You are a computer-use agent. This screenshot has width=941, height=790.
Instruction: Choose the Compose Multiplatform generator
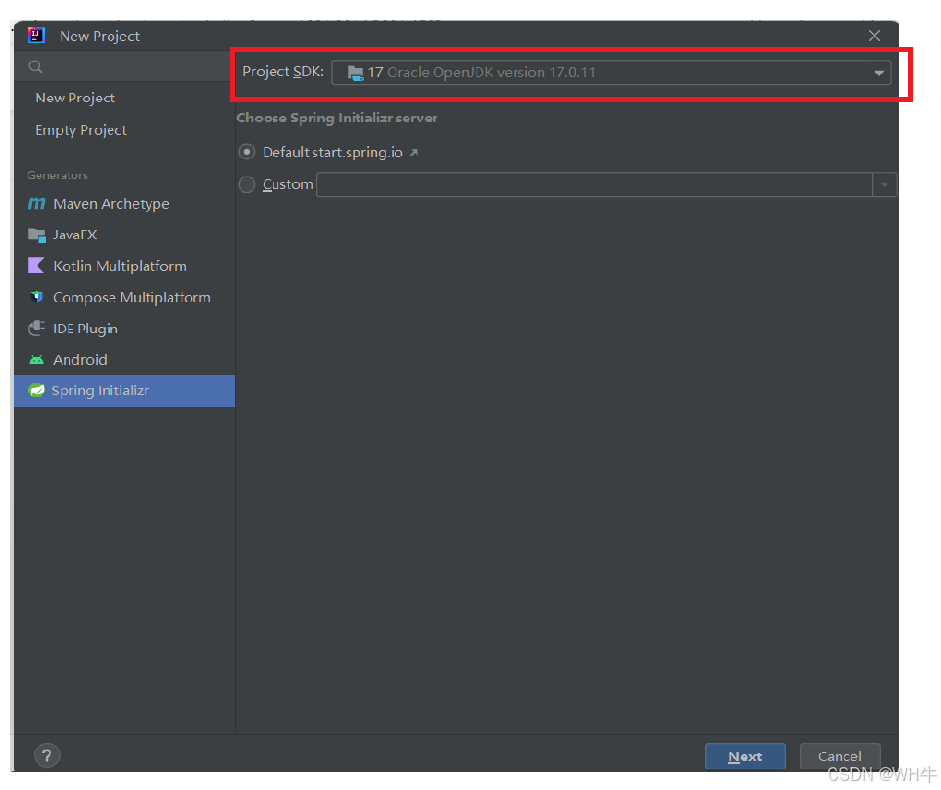click(124, 297)
